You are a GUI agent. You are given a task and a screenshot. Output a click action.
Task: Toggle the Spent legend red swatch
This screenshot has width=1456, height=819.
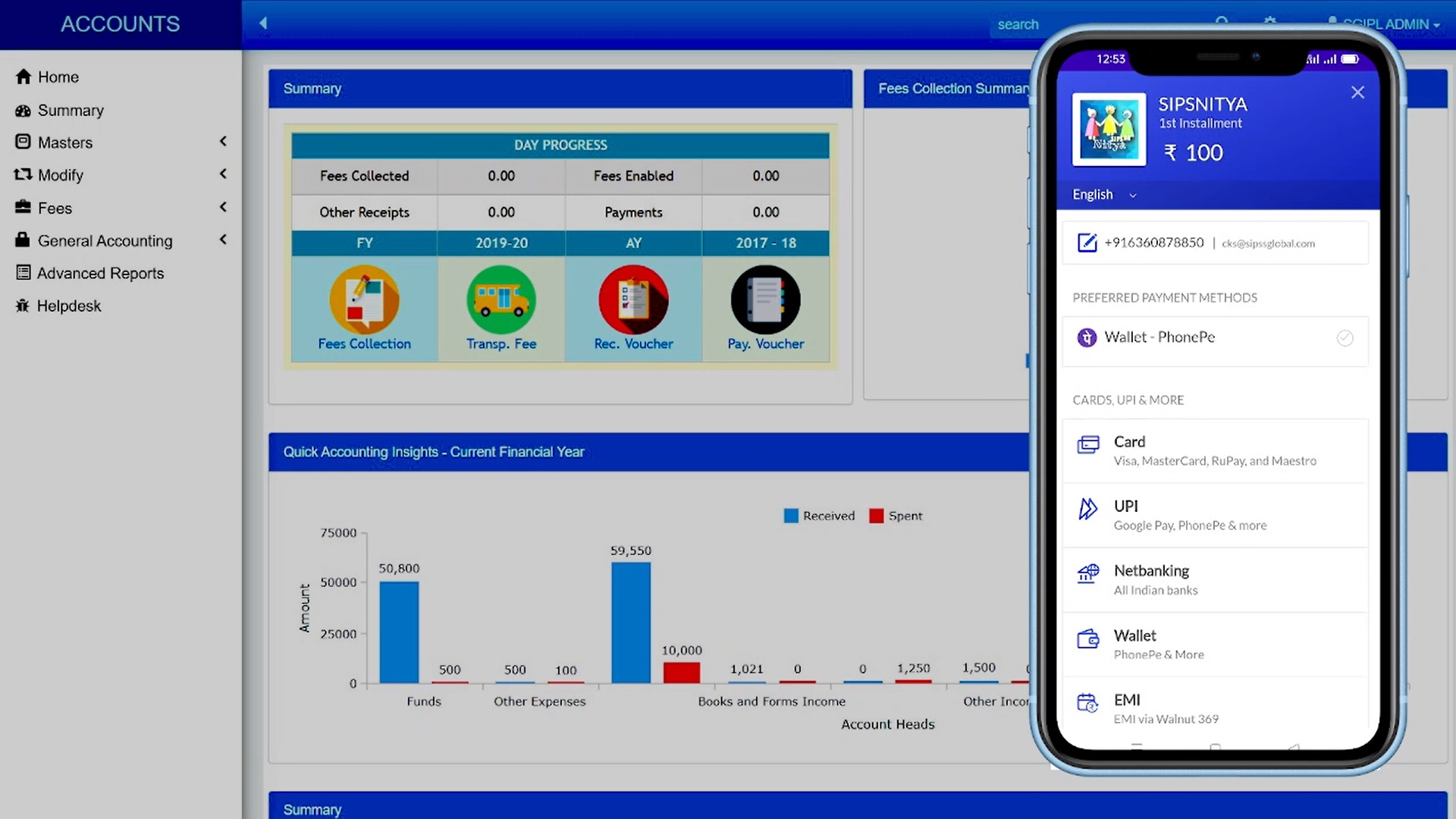[877, 516]
